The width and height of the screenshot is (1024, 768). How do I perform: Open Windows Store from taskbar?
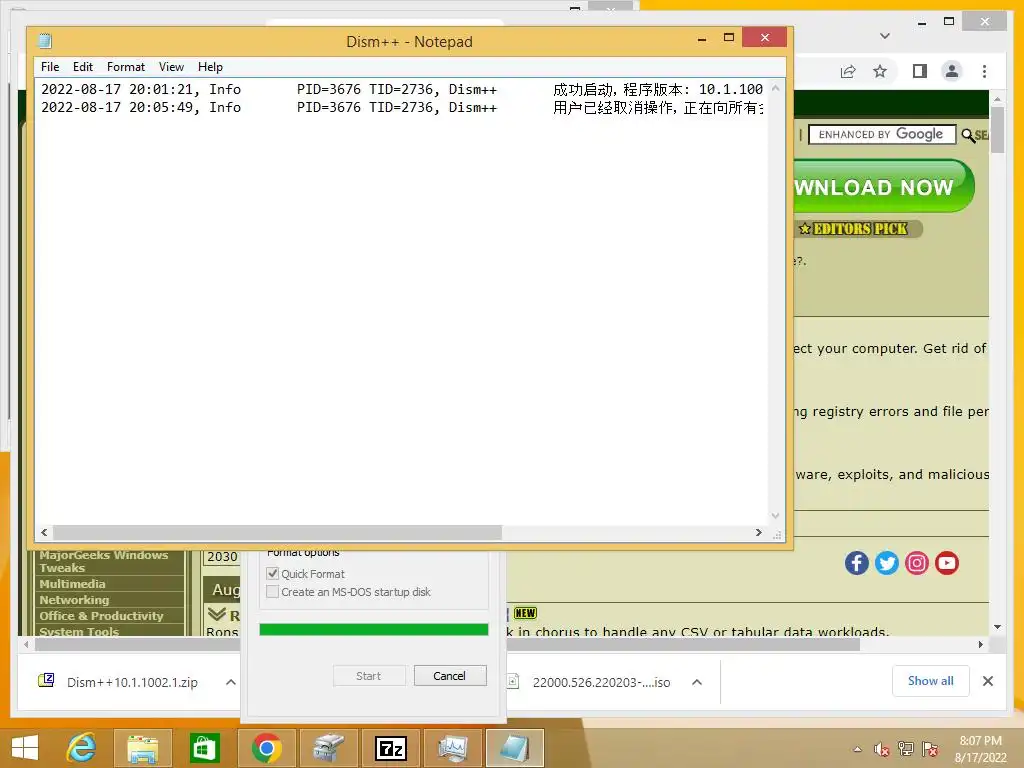click(204, 748)
